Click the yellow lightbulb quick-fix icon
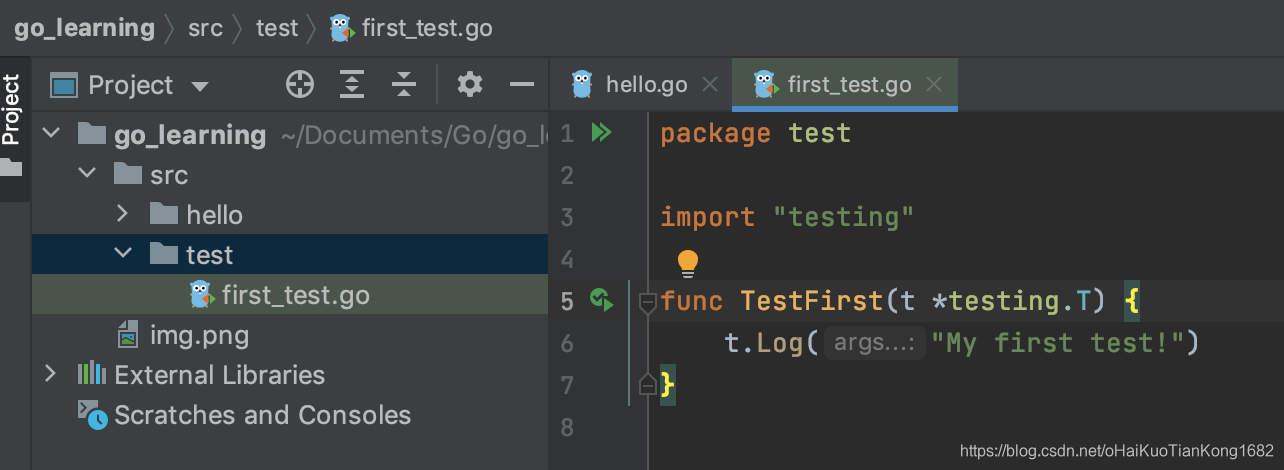The width and height of the screenshot is (1284, 470). 688,262
